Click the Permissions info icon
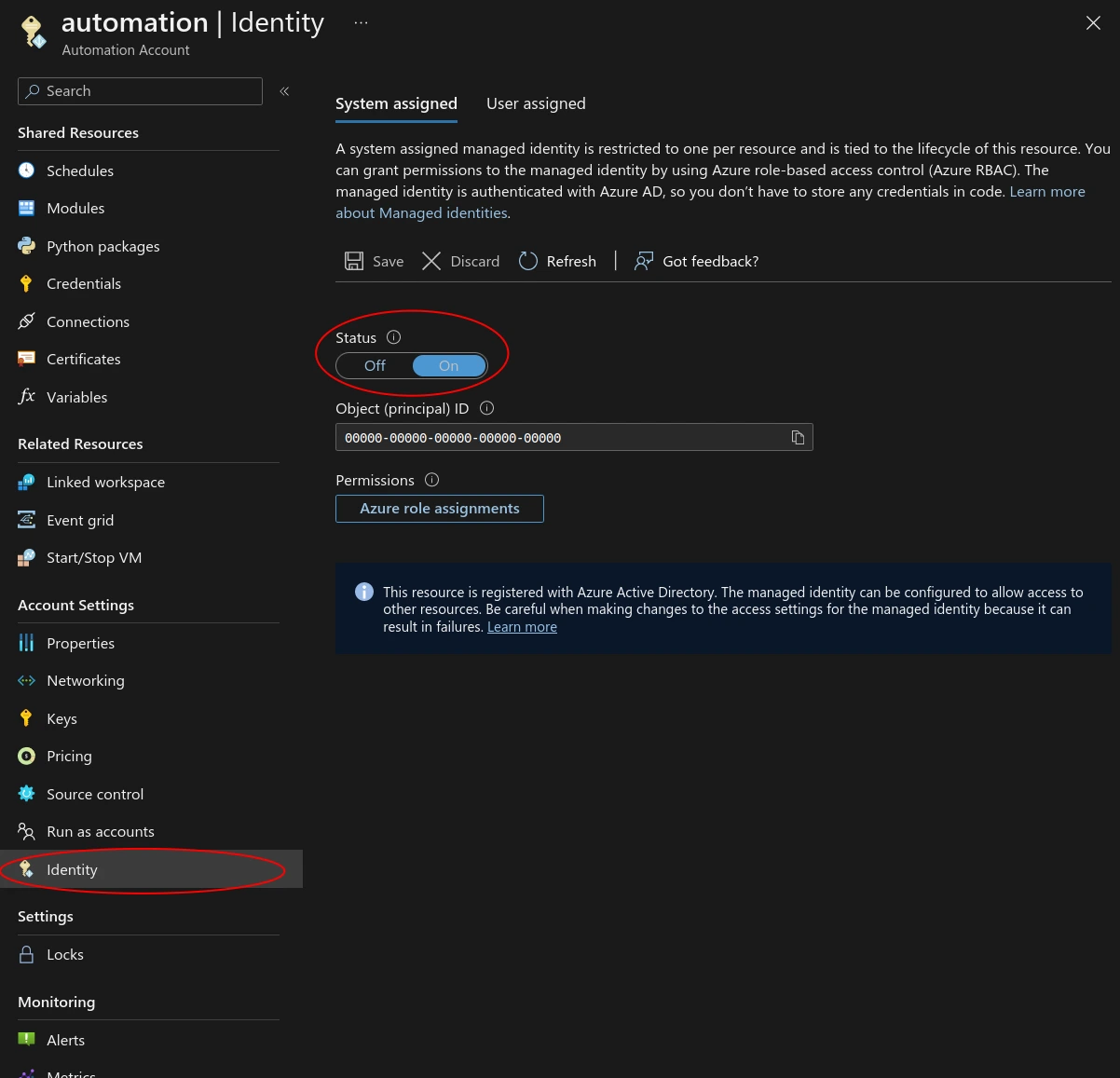 [431, 480]
